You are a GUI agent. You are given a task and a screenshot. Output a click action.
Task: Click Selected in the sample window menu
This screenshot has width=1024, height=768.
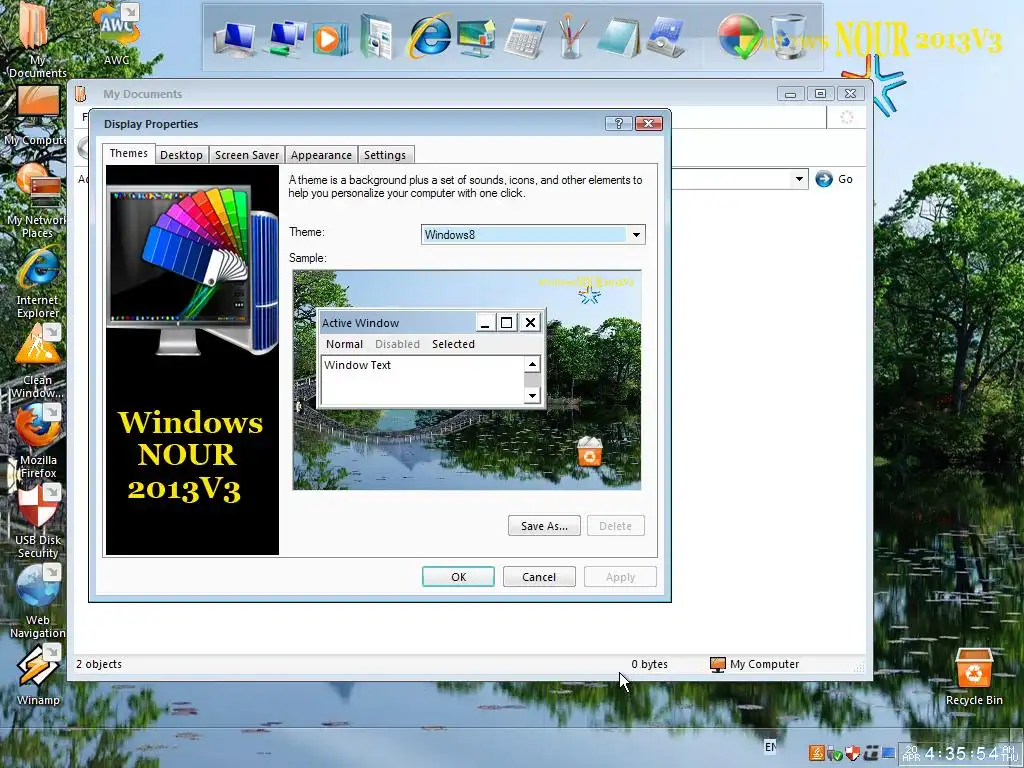pyautogui.click(x=453, y=344)
